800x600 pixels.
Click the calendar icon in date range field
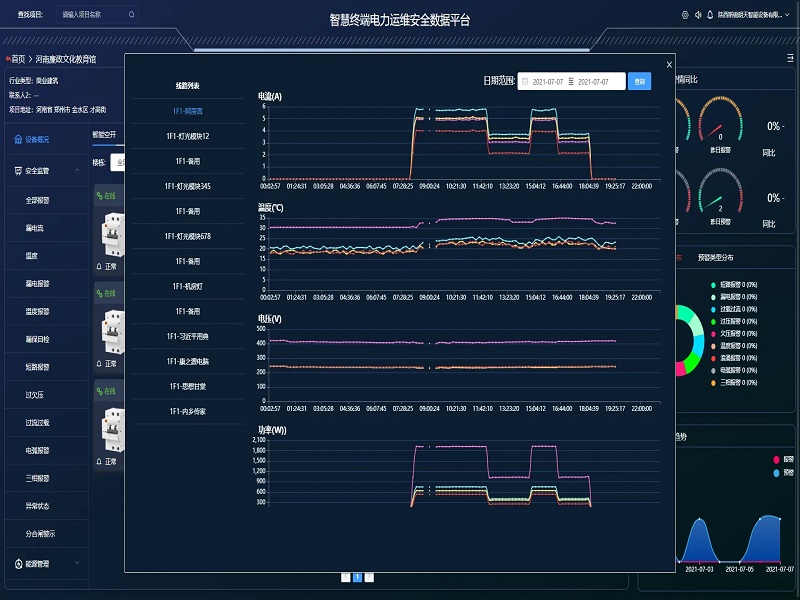coord(525,81)
